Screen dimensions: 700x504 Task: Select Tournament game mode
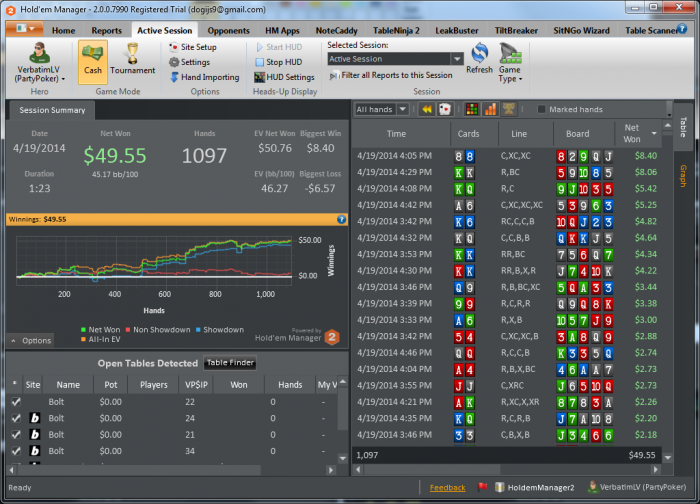coord(133,60)
